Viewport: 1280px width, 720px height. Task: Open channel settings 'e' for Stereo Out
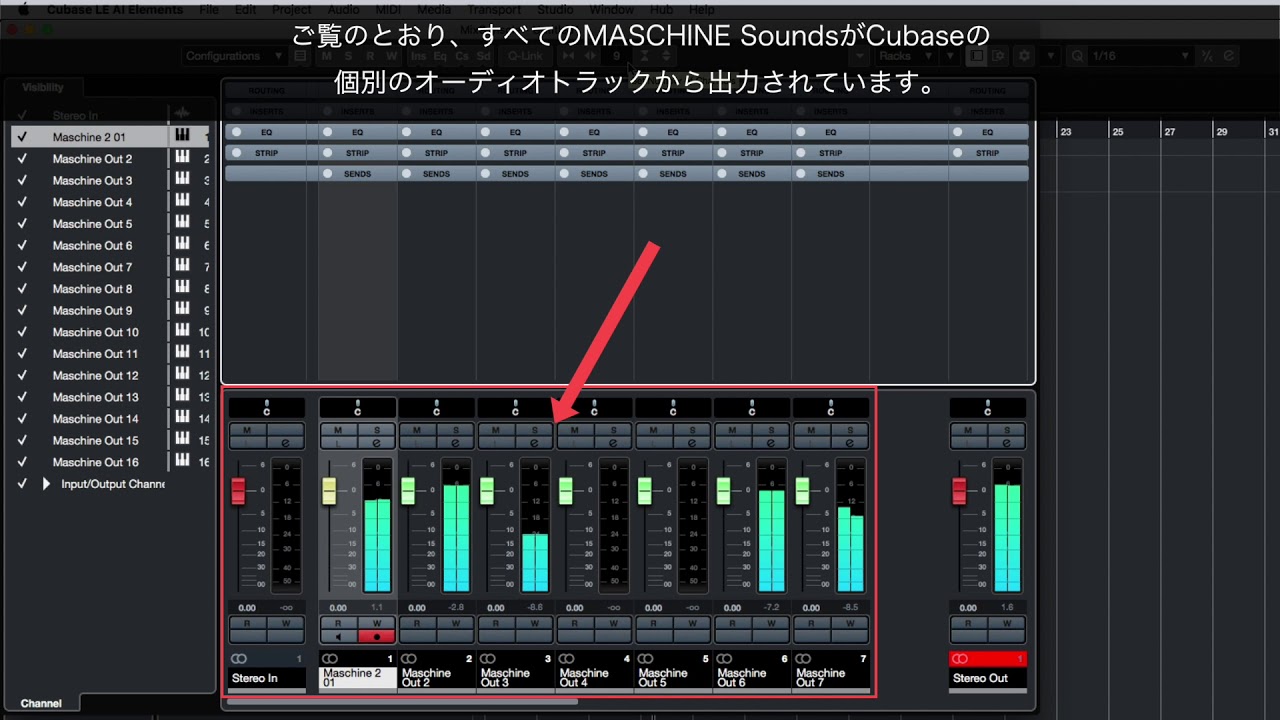(1007, 442)
